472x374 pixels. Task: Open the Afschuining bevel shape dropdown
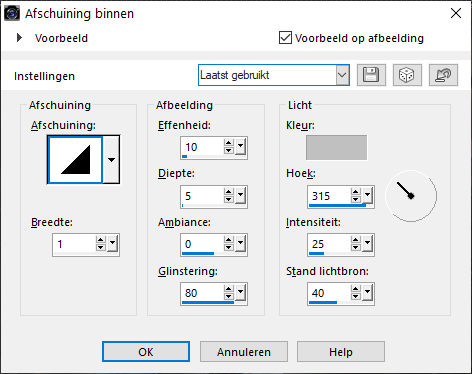point(111,159)
